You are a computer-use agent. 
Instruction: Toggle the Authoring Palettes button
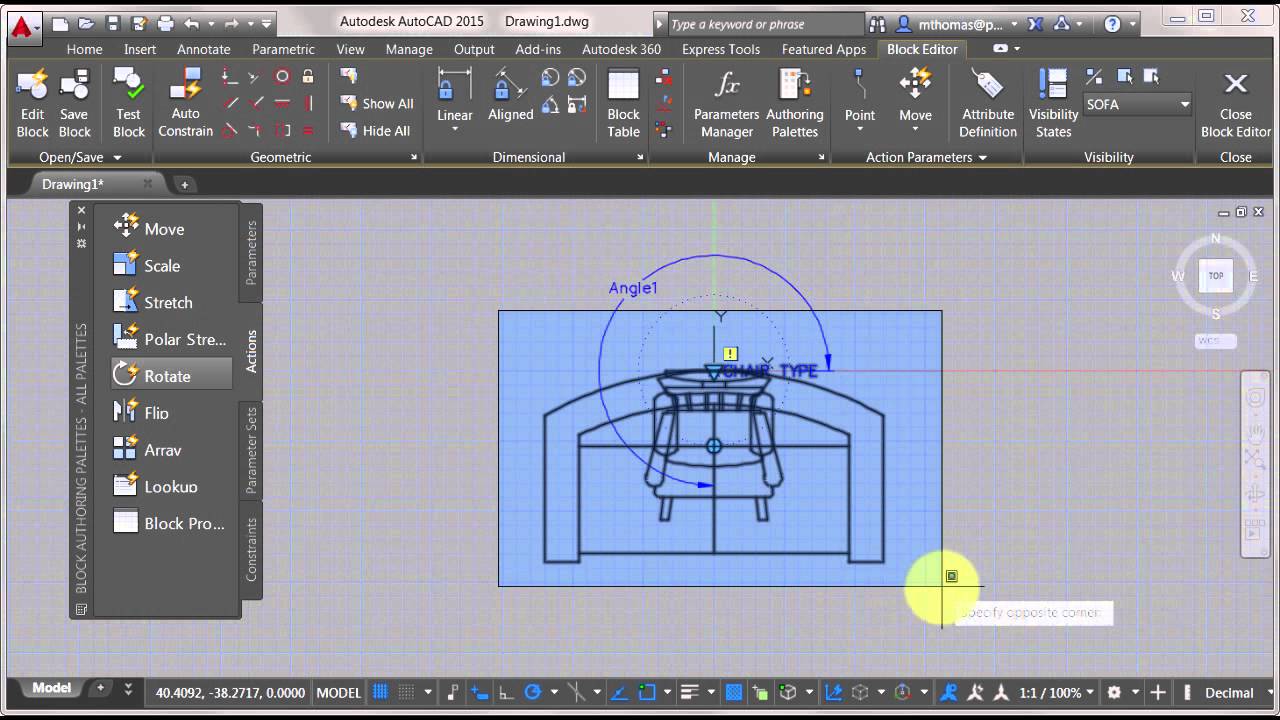click(795, 104)
